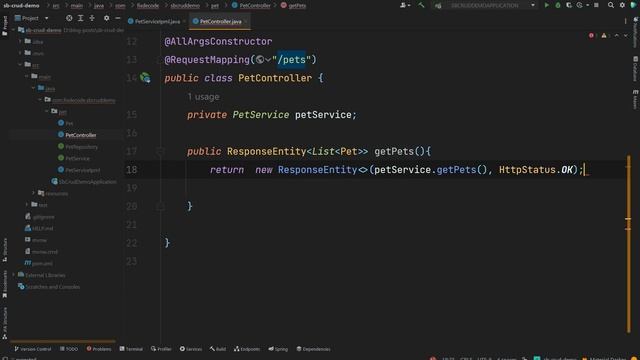
Task: Click the warning indicator in editor corner
Action: coord(604,36)
